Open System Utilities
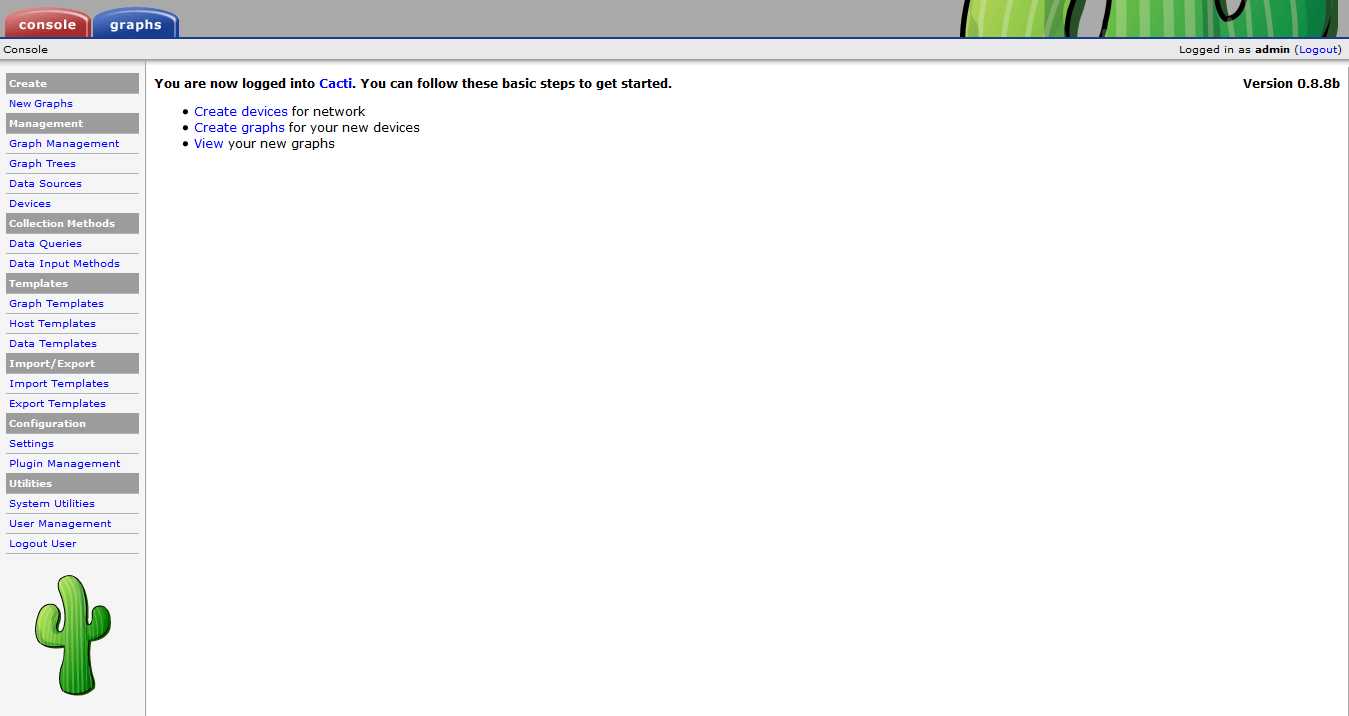The width and height of the screenshot is (1349, 716). pos(52,504)
